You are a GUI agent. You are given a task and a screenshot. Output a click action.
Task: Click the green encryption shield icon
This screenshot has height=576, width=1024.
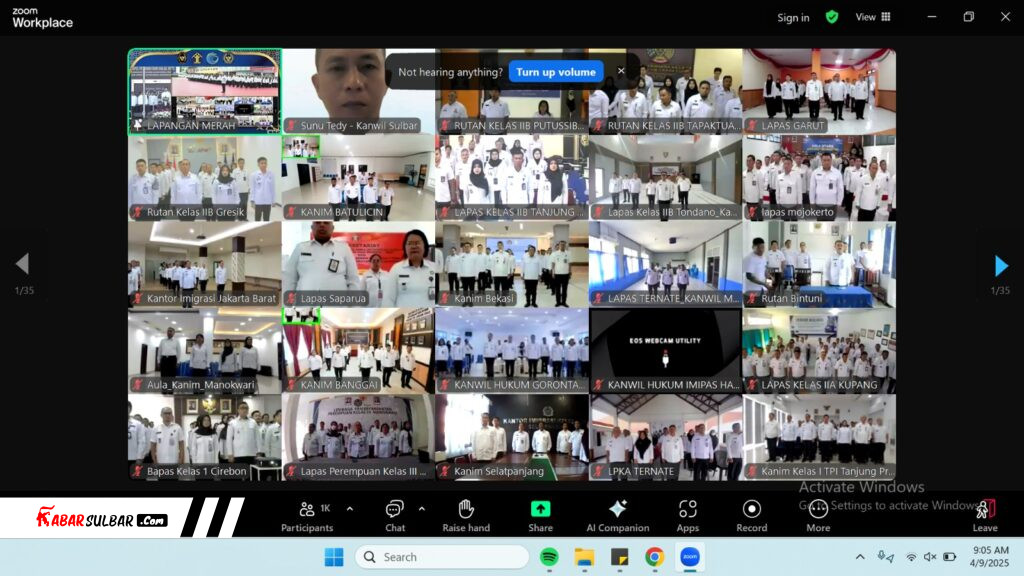click(x=832, y=17)
